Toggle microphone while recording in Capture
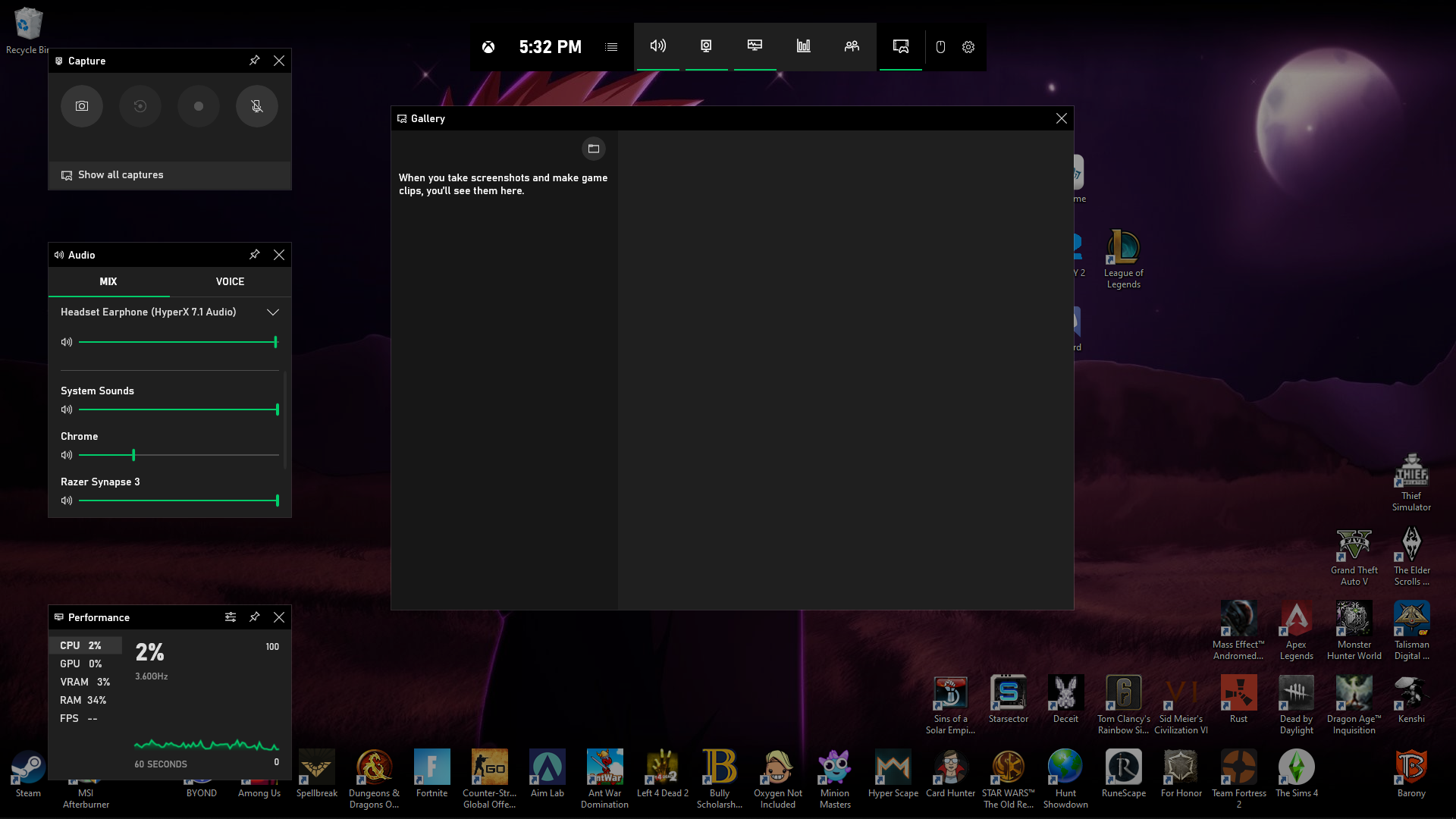Viewport: 1456px width, 819px height. [x=257, y=106]
